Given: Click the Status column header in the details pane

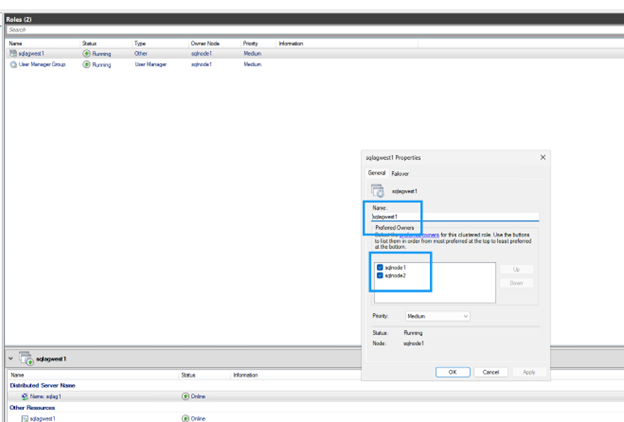Looking at the screenshot, I should click(204, 375).
